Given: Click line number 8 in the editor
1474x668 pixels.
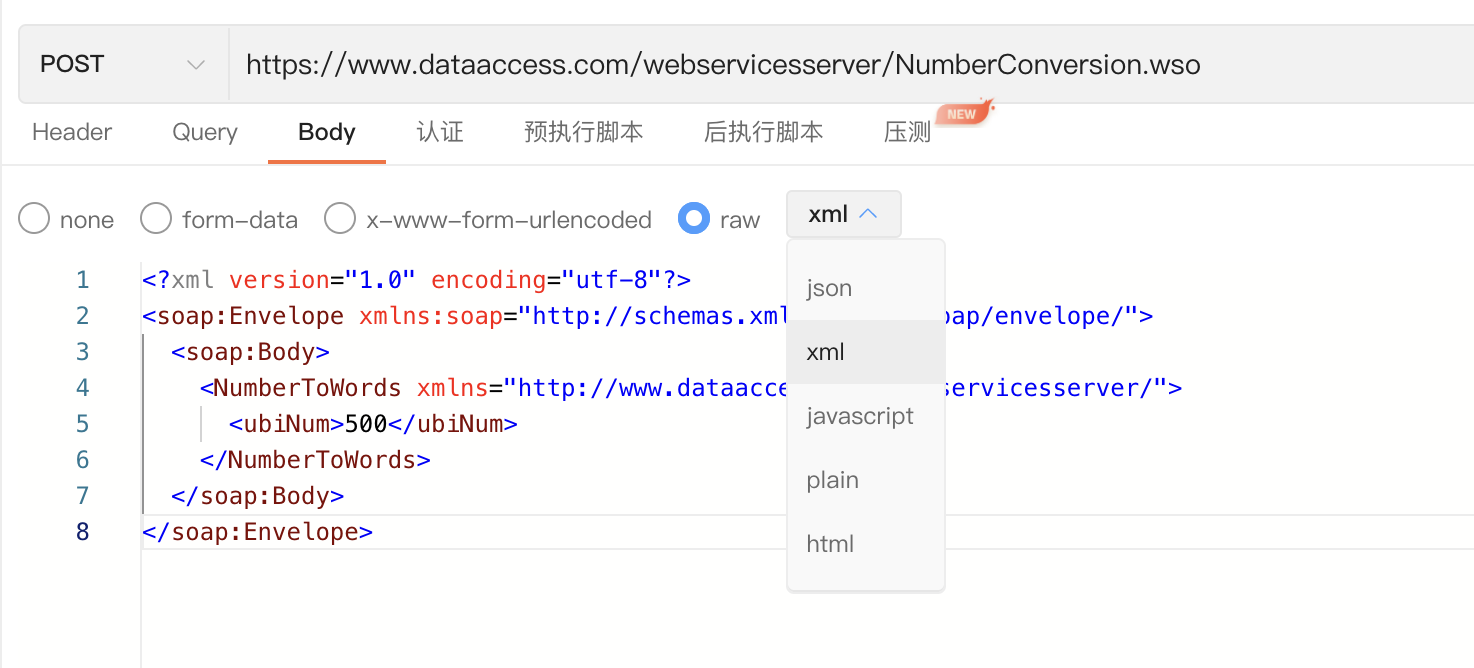Looking at the screenshot, I should click(82, 531).
